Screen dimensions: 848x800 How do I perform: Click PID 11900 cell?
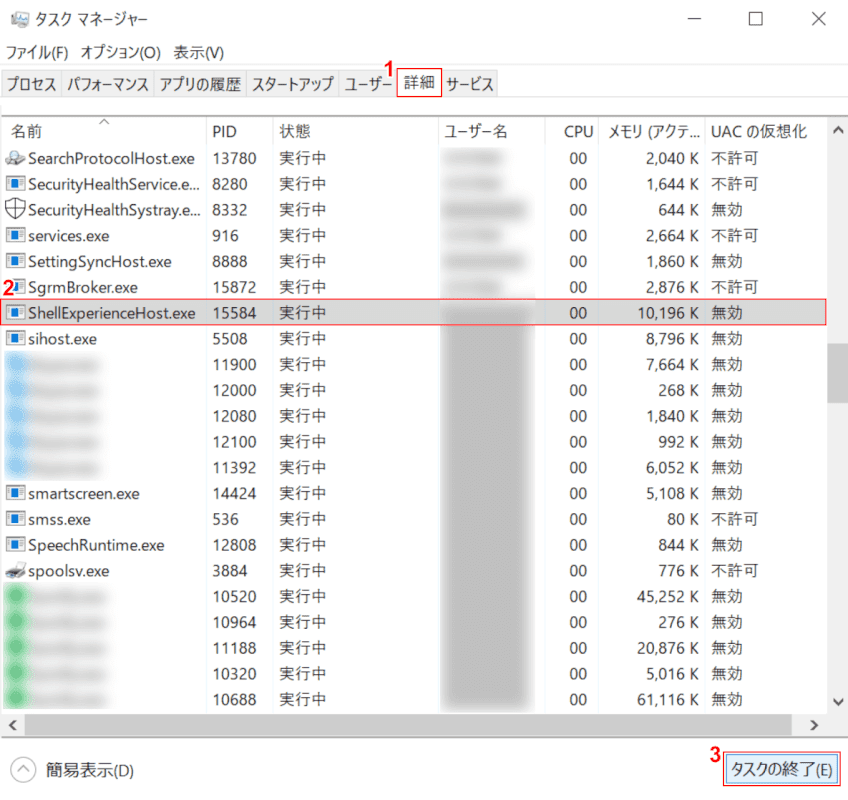click(x=234, y=365)
